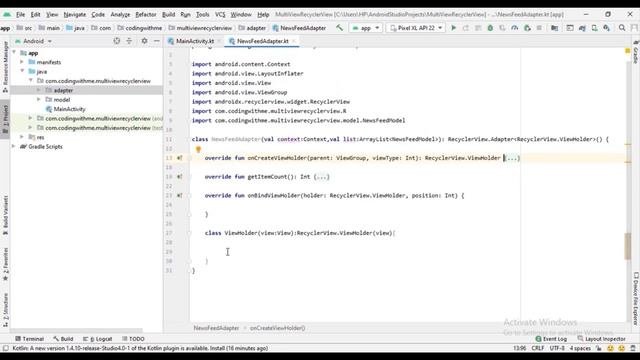The width and height of the screenshot is (640, 360).
Task: Expand the model package
Action: coord(39,100)
